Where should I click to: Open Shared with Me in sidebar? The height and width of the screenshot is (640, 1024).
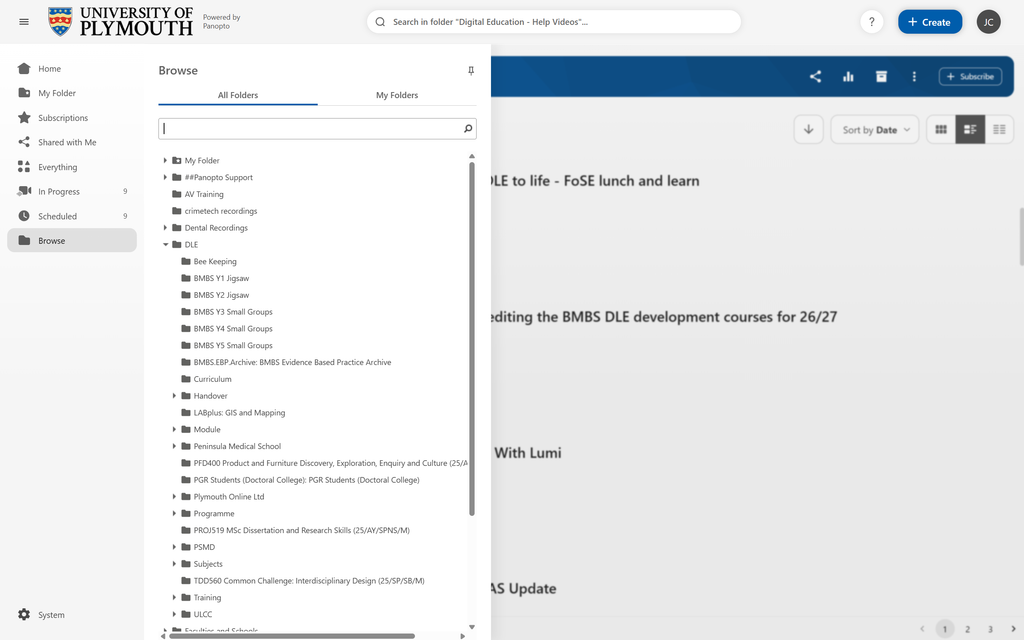[x=72, y=142]
